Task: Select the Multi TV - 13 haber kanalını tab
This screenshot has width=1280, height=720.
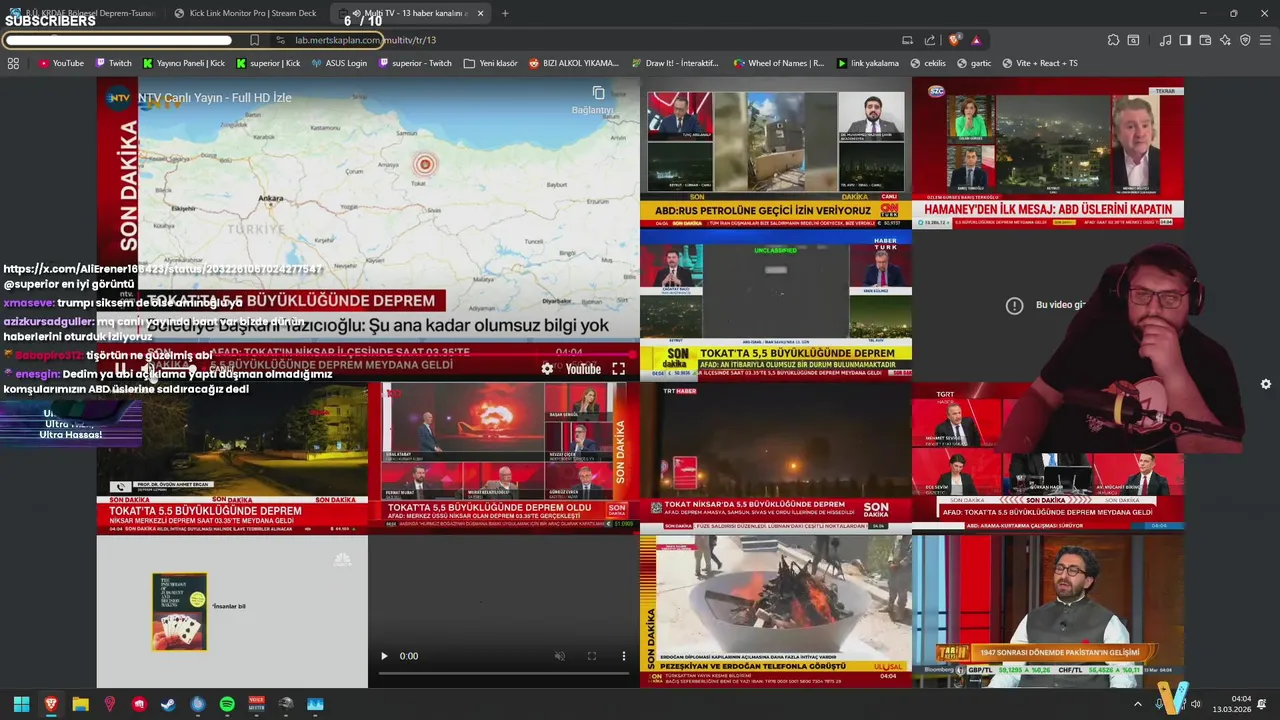Action: click(410, 13)
